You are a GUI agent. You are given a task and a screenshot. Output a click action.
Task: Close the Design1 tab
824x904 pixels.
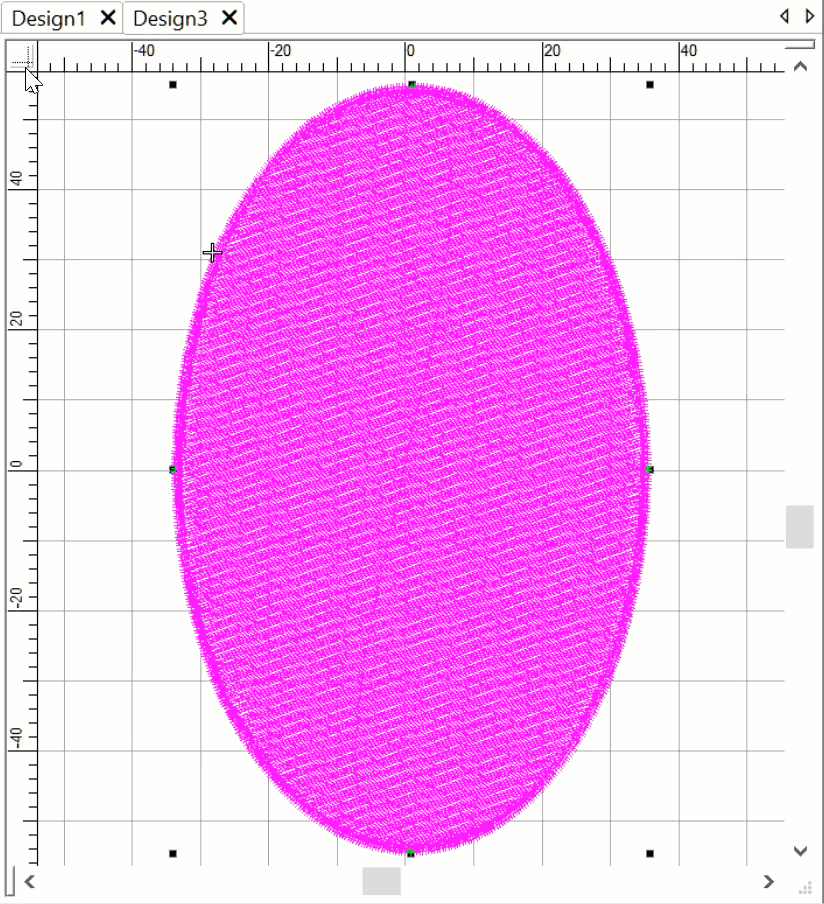pos(108,18)
